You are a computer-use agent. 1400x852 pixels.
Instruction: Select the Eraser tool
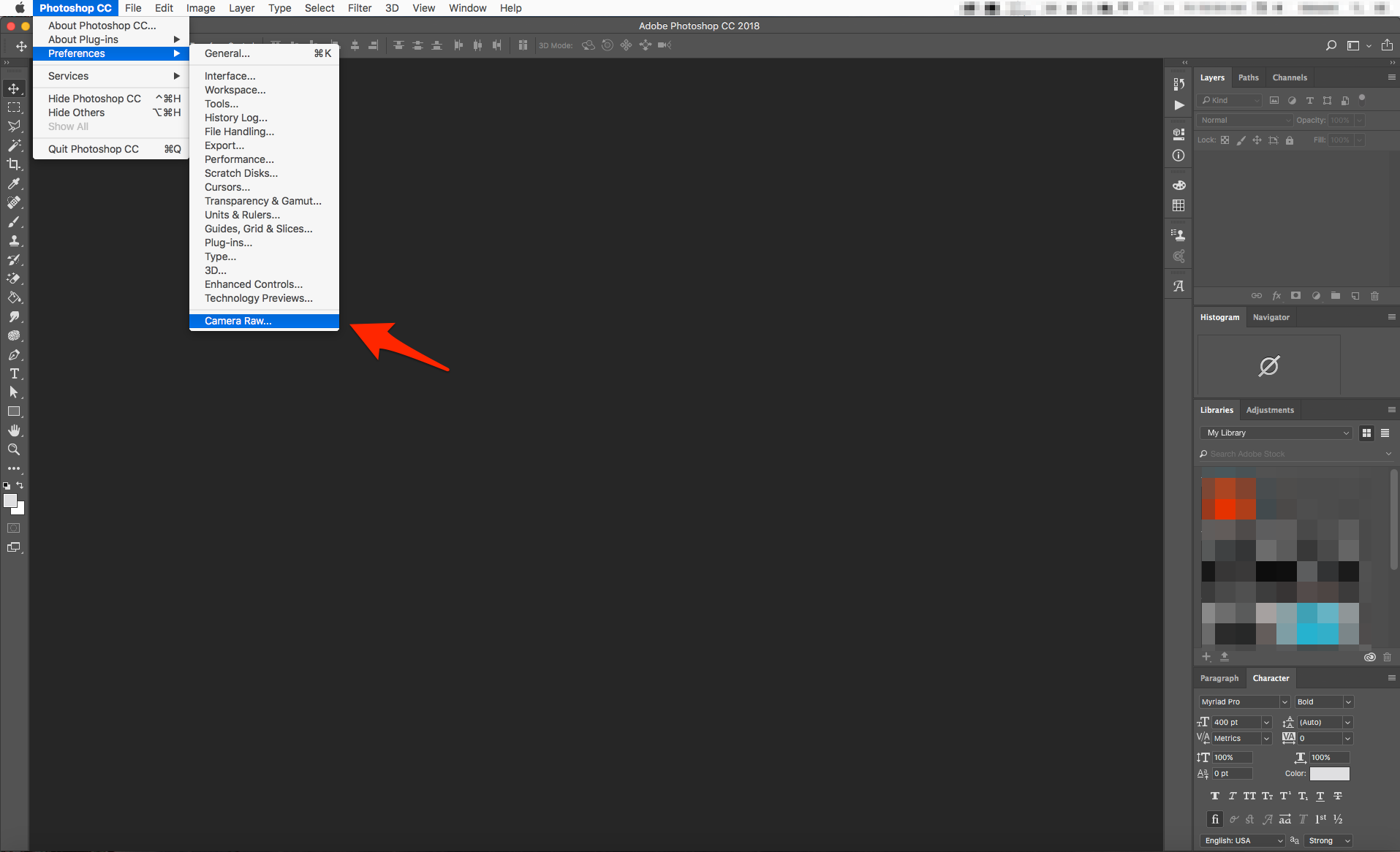pos(14,278)
